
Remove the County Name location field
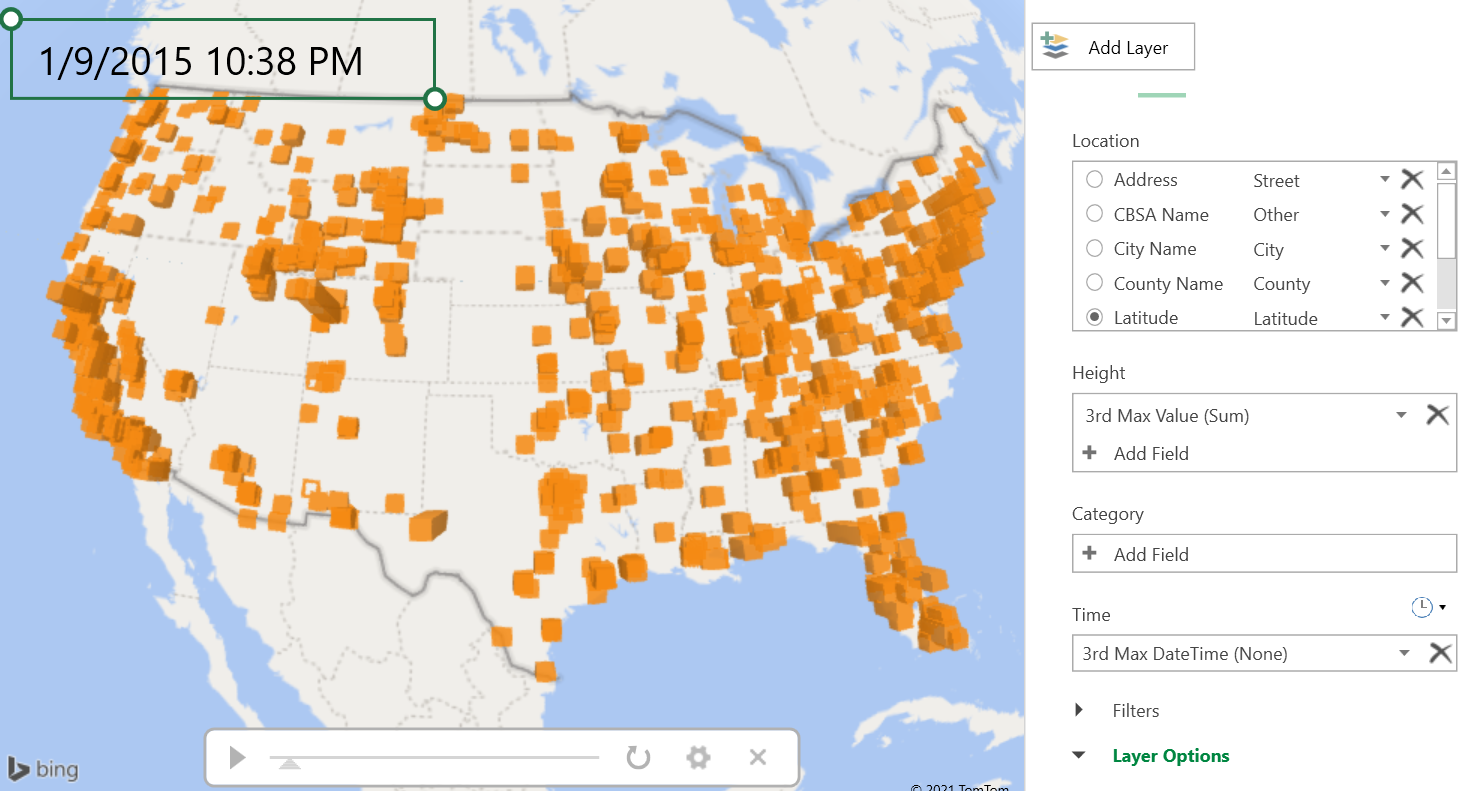coord(1412,283)
